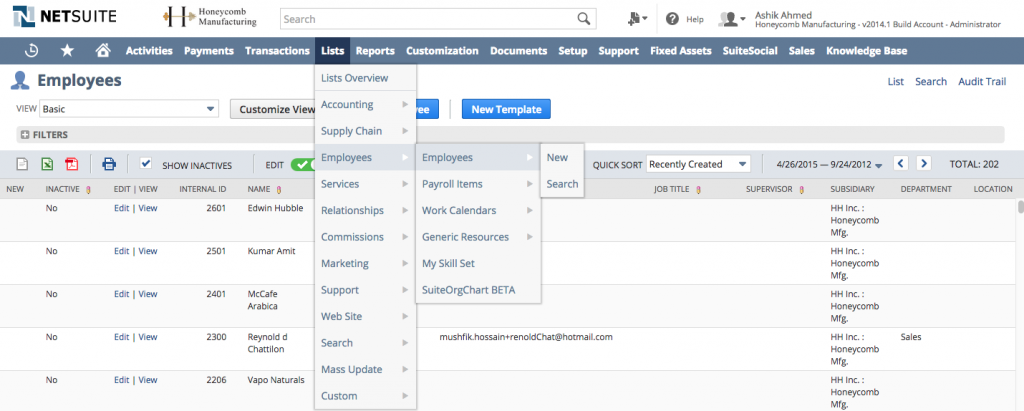The width and height of the screenshot is (1024, 411).
Task: Click the Employees page person icon
Action: pyautogui.click(x=20, y=80)
